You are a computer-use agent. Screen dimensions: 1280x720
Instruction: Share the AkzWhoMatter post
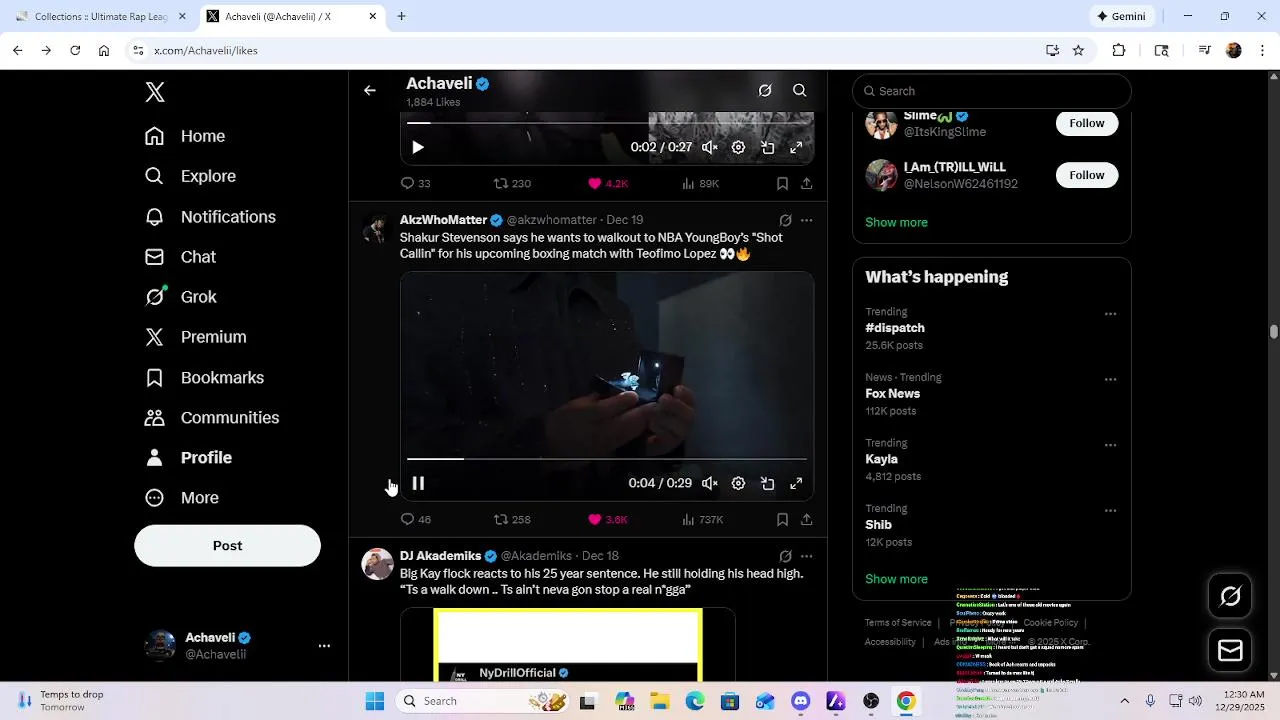click(806, 520)
